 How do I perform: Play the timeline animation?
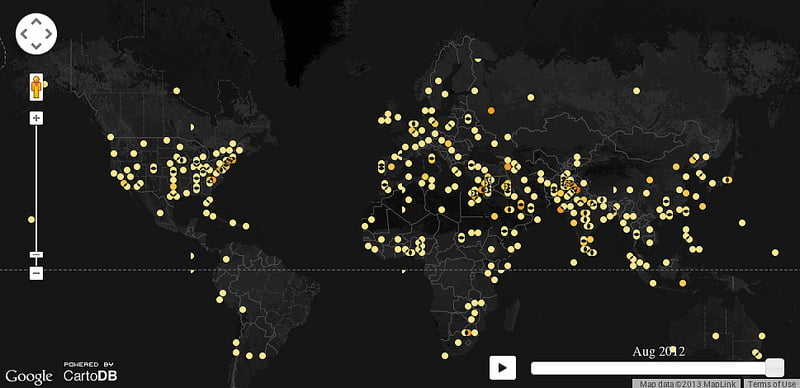point(503,368)
